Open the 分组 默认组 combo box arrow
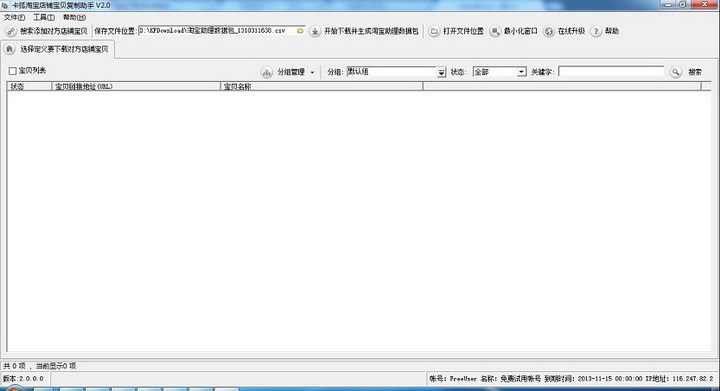Viewport: 720px width, 391px height. (441, 72)
